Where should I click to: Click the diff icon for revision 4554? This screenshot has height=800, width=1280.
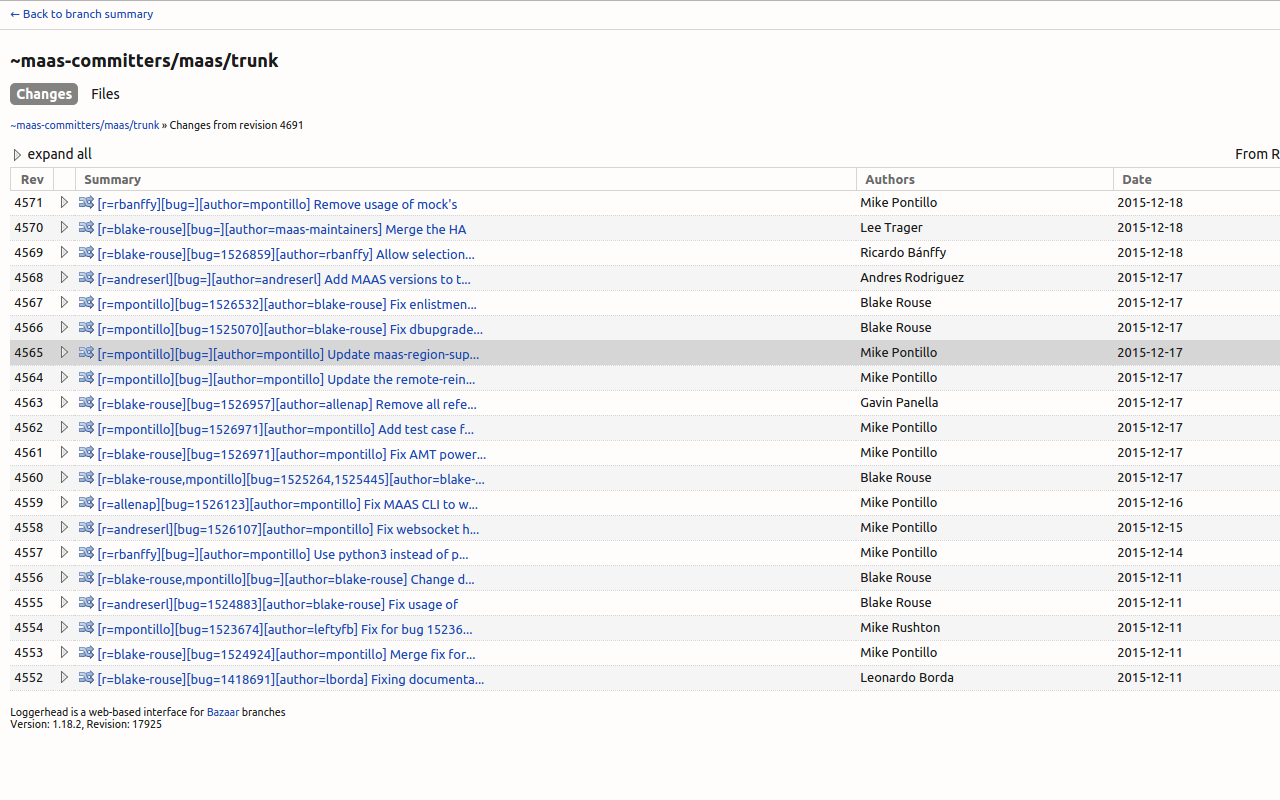pos(86,627)
